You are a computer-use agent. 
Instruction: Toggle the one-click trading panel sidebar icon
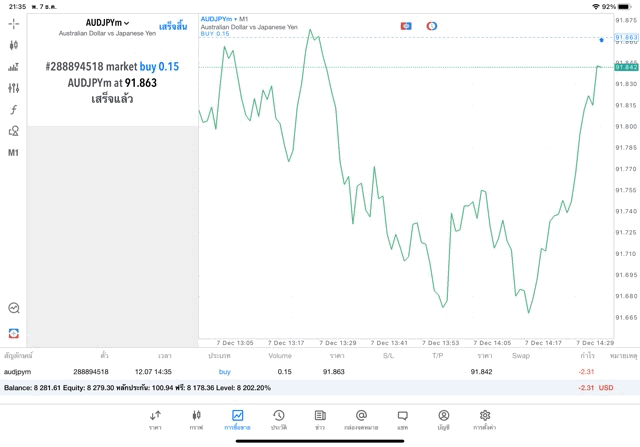13,333
